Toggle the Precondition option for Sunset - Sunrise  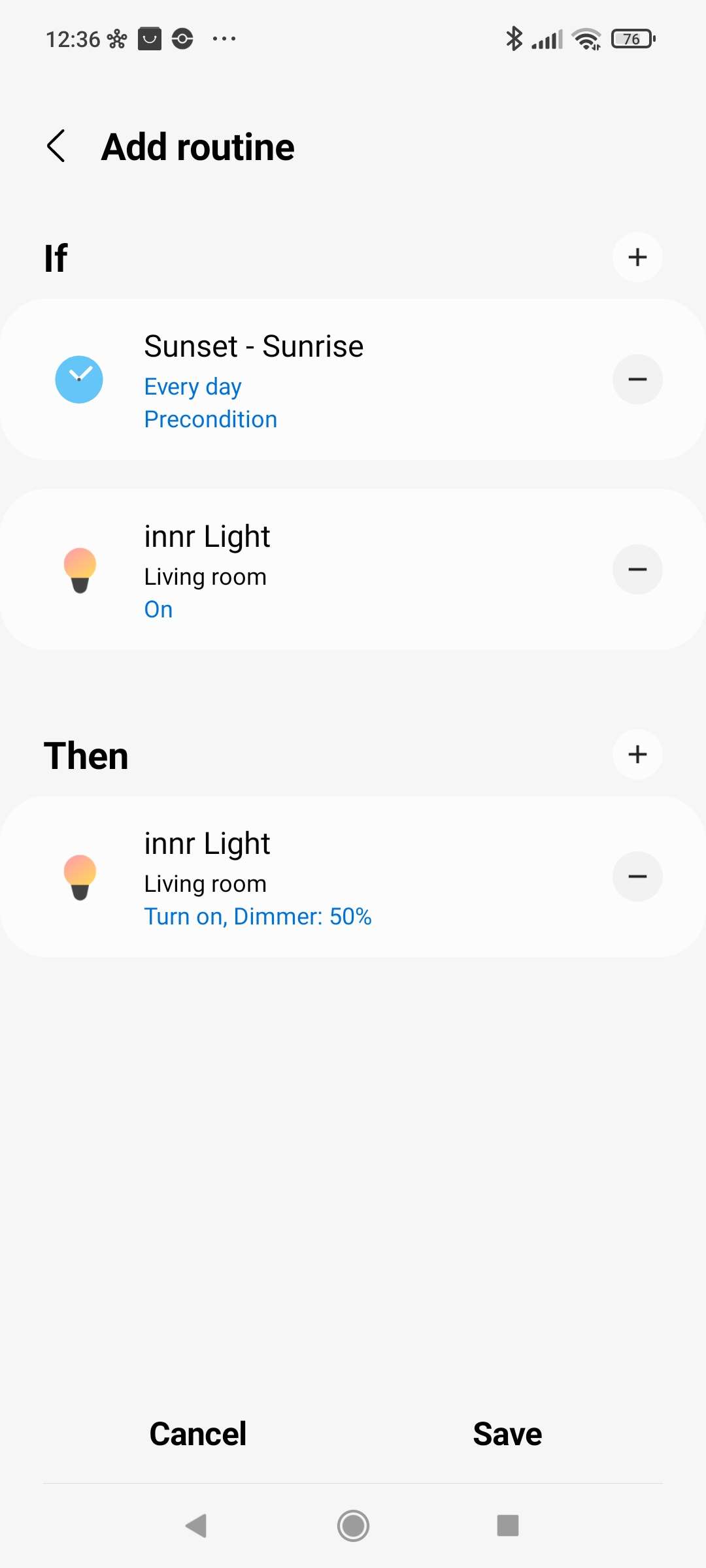pyautogui.click(x=210, y=419)
